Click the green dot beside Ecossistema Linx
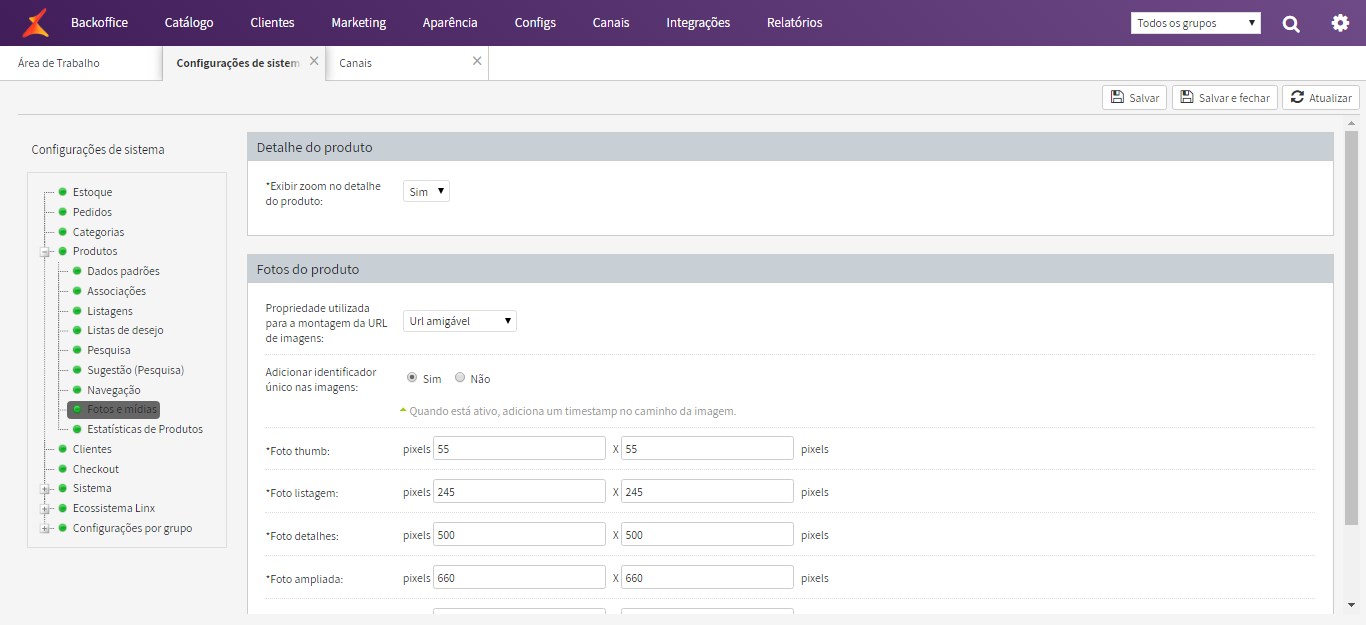Viewport: 1366px width, 625px height. pos(63,508)
